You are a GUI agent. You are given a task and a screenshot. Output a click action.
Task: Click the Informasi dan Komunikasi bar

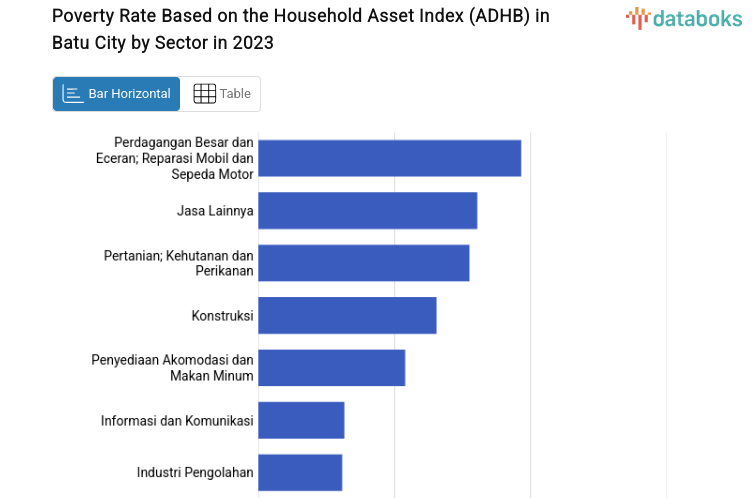pyautogui.click(x=301, y=420)
